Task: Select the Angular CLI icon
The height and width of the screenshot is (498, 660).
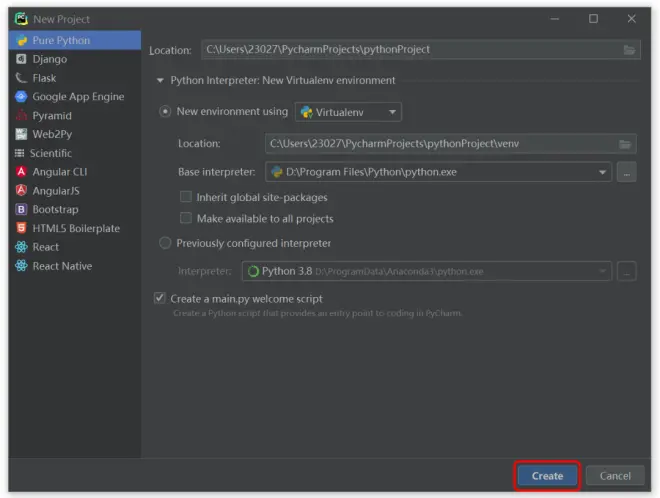Action: [21, 172]
